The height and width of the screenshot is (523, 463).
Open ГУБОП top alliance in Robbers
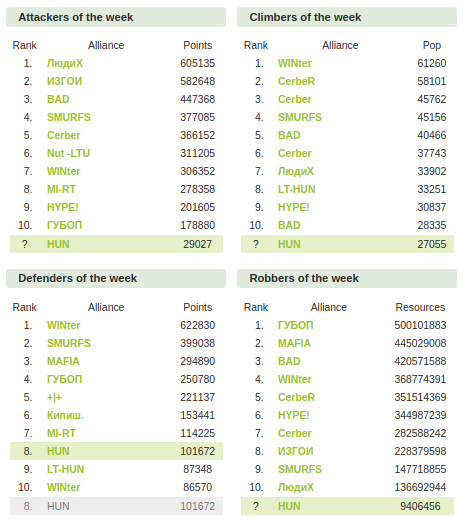296,325
